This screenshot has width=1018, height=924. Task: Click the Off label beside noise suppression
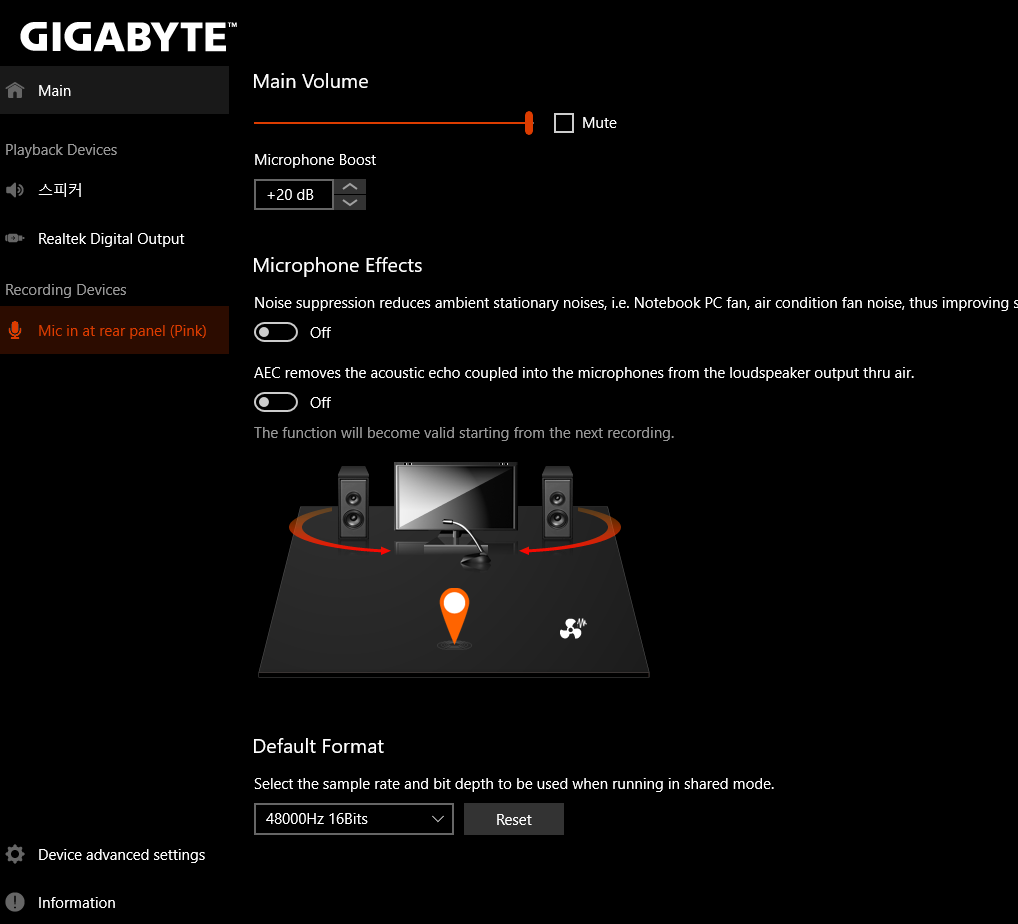[x=320, y=332]
